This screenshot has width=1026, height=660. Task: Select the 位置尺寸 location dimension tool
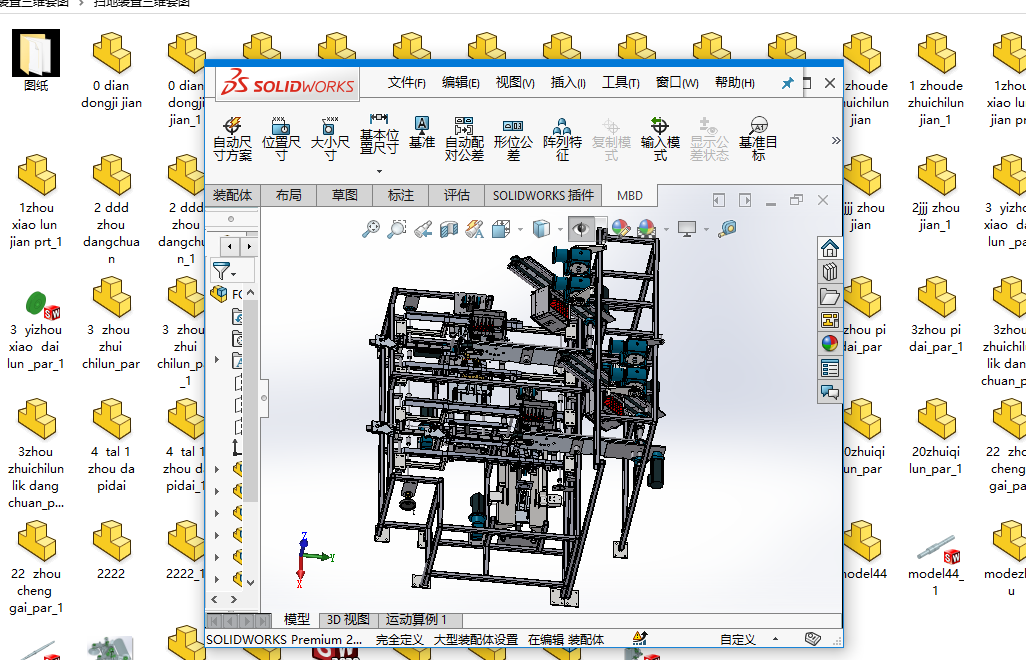point(281,138)
